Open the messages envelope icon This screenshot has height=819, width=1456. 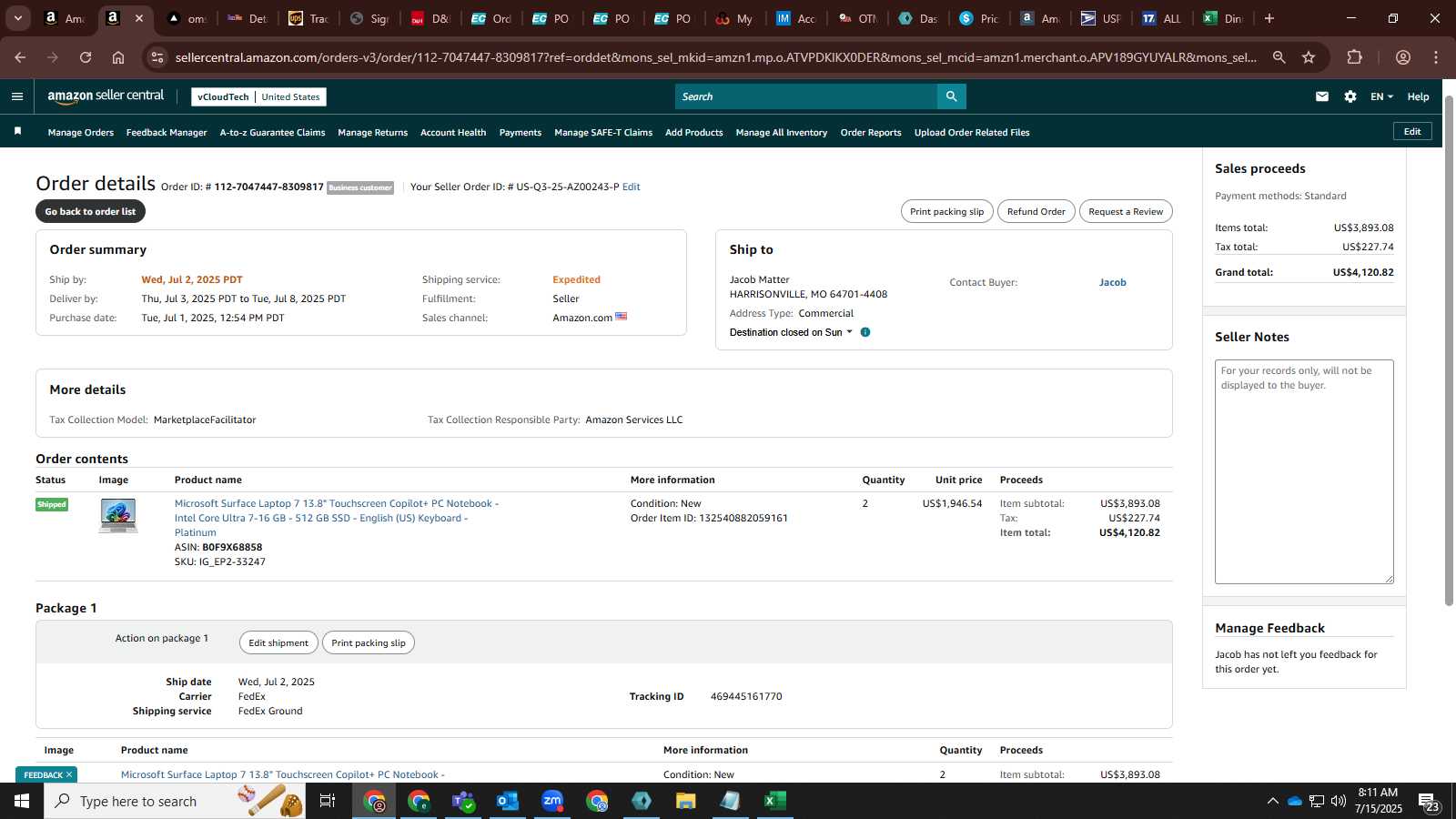[1322, 96]
